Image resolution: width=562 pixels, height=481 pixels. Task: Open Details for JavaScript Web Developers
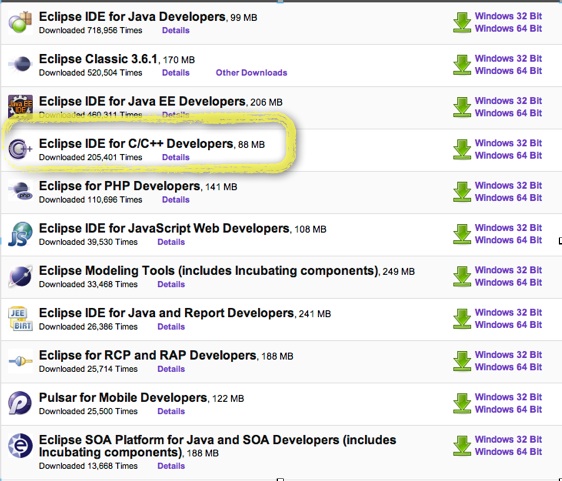click(171, 242)
